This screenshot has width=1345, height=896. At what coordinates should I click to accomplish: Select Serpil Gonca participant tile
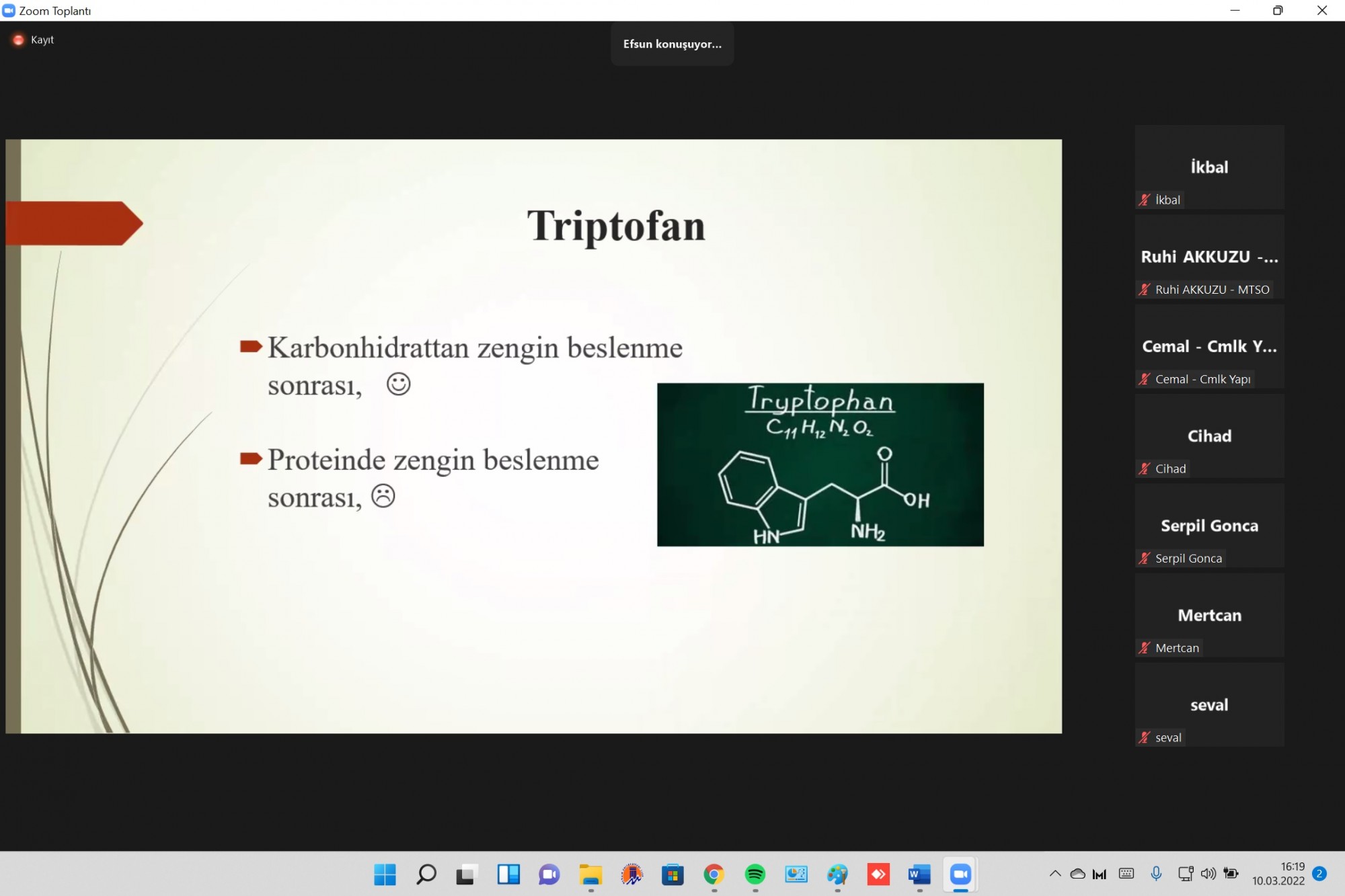coord(1209,526)
